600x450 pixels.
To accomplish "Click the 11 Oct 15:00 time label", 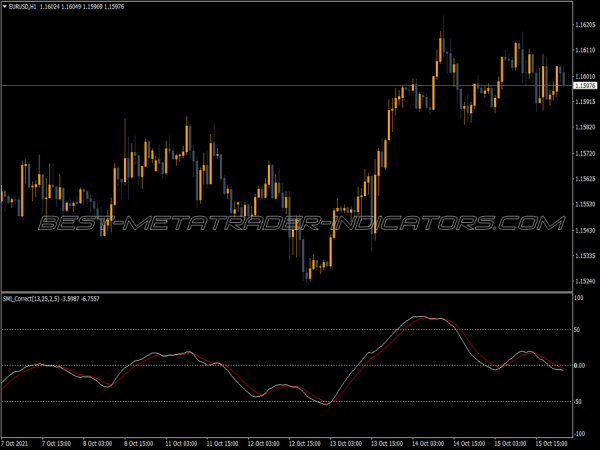I will [x=222, y=444].
